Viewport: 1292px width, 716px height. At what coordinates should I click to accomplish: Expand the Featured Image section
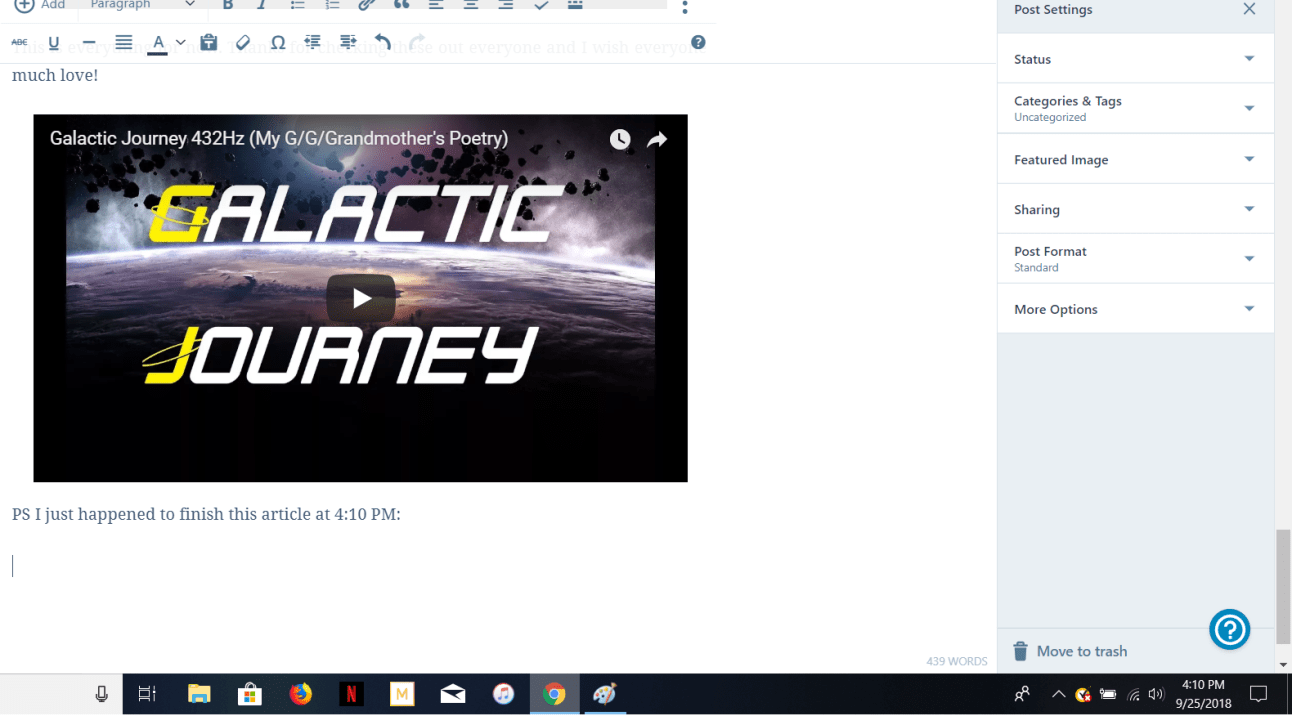click(1135, 160)
